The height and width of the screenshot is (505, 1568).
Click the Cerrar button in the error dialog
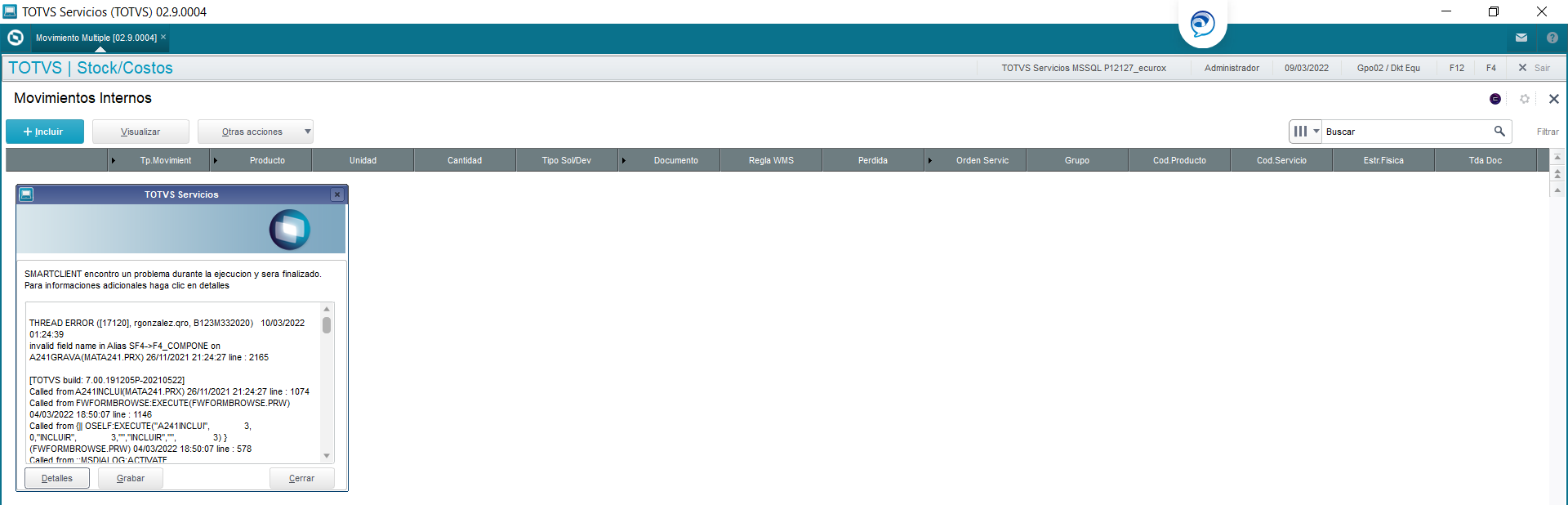pos(302,478)
